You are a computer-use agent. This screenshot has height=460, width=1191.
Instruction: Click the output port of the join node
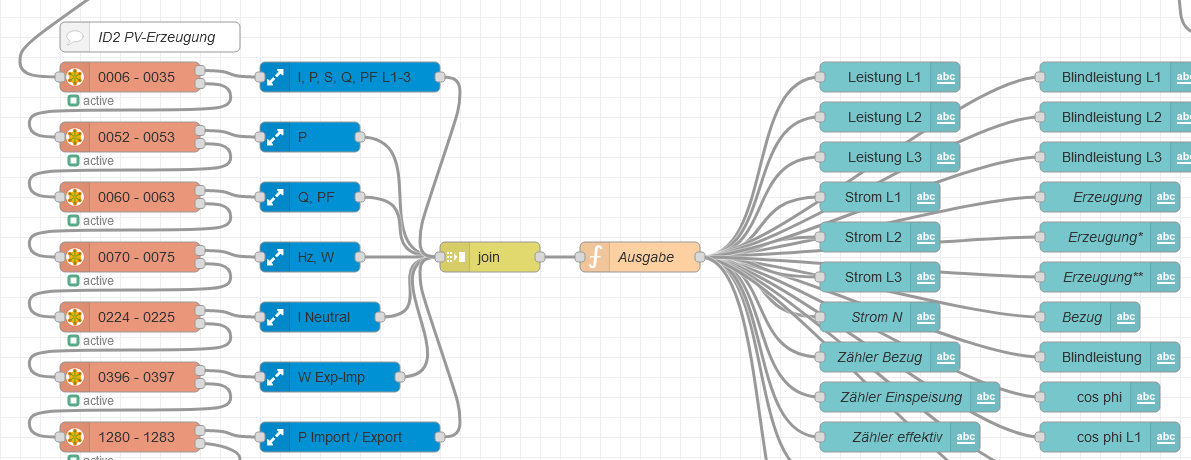540,257
